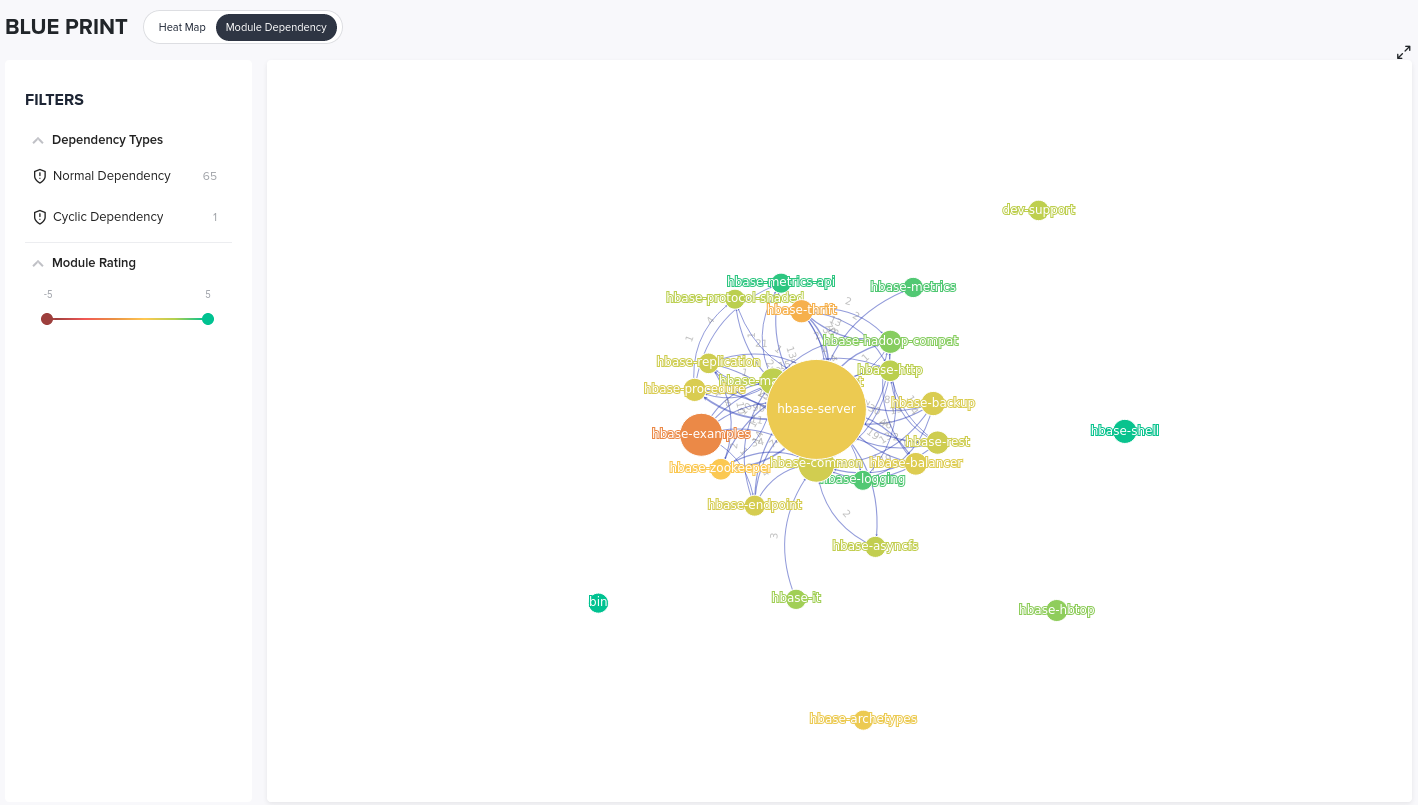Select the green hbase-shell node

[x=1125, y=431]
